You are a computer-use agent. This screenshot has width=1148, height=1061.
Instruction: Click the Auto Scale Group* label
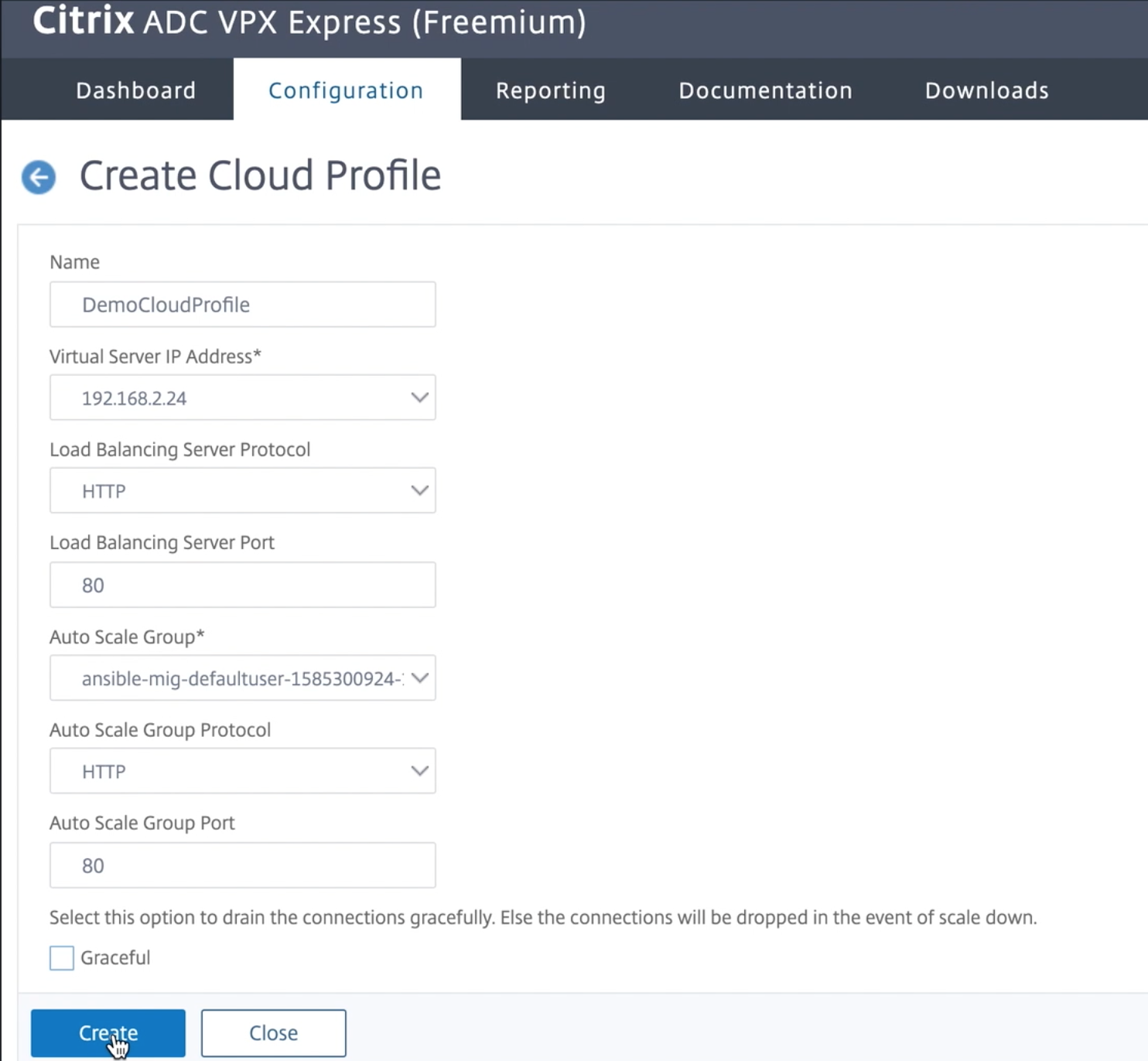(x=127, y=637)
